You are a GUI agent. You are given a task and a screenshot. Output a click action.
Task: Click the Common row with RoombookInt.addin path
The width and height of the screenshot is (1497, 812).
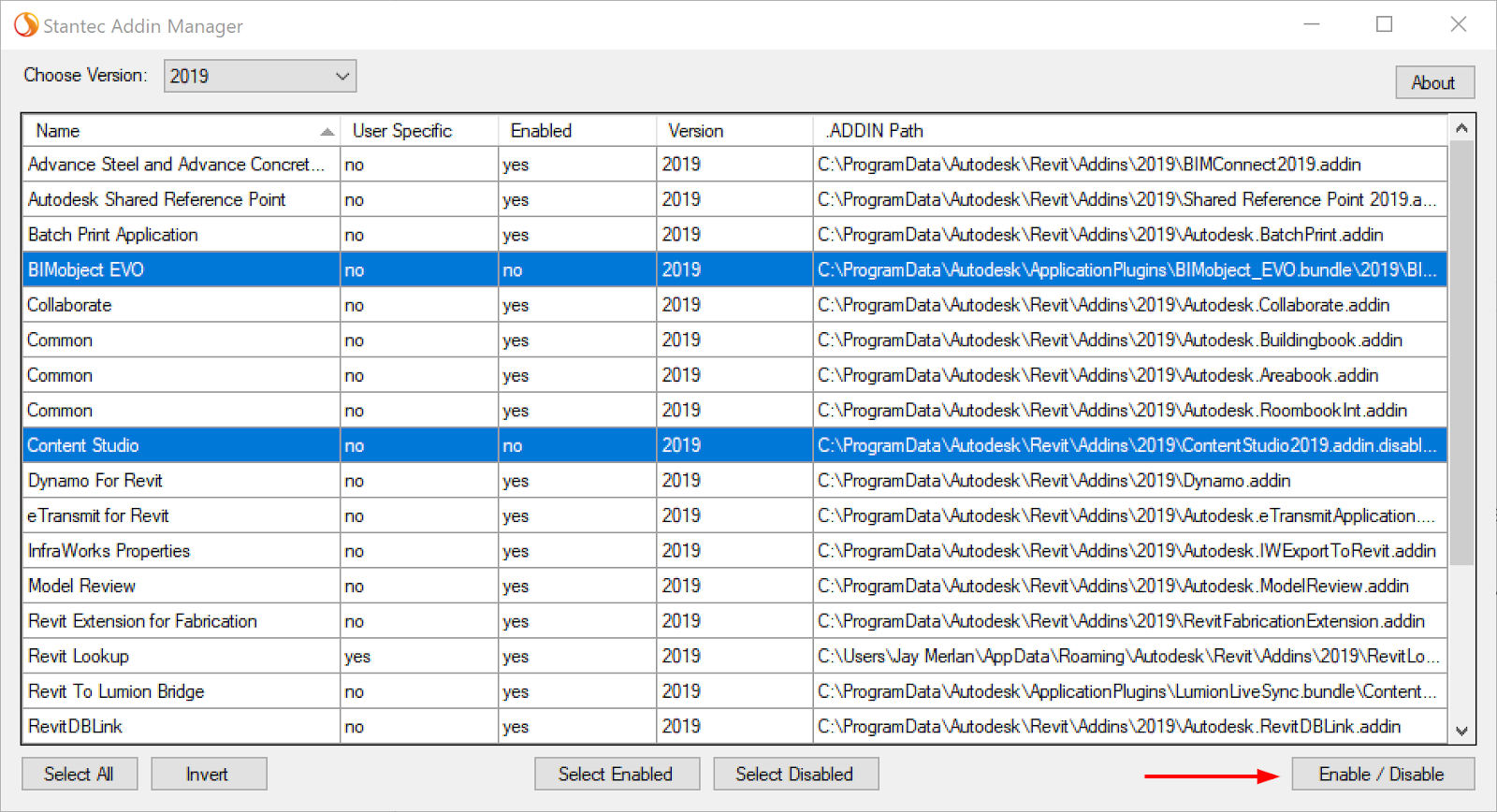tap(734, 410)
